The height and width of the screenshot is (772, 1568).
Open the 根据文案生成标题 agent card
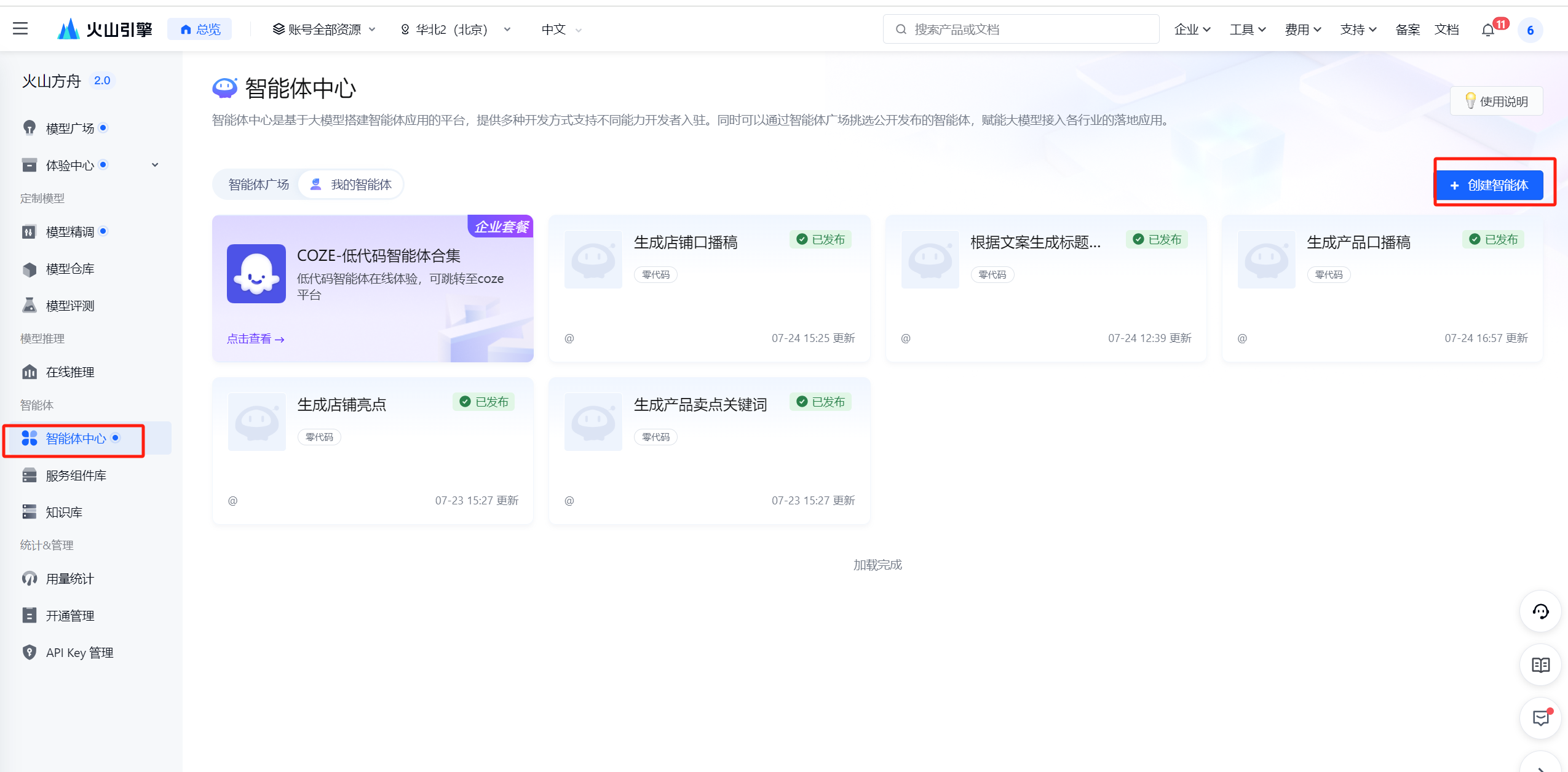1045,288
